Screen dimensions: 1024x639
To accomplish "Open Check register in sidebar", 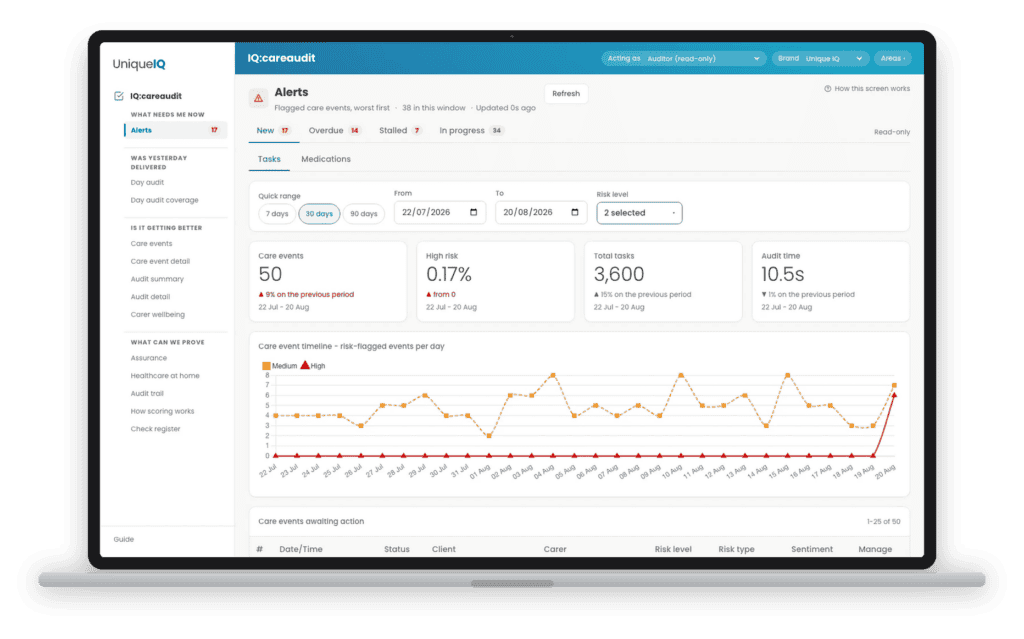I will (155, 429).
